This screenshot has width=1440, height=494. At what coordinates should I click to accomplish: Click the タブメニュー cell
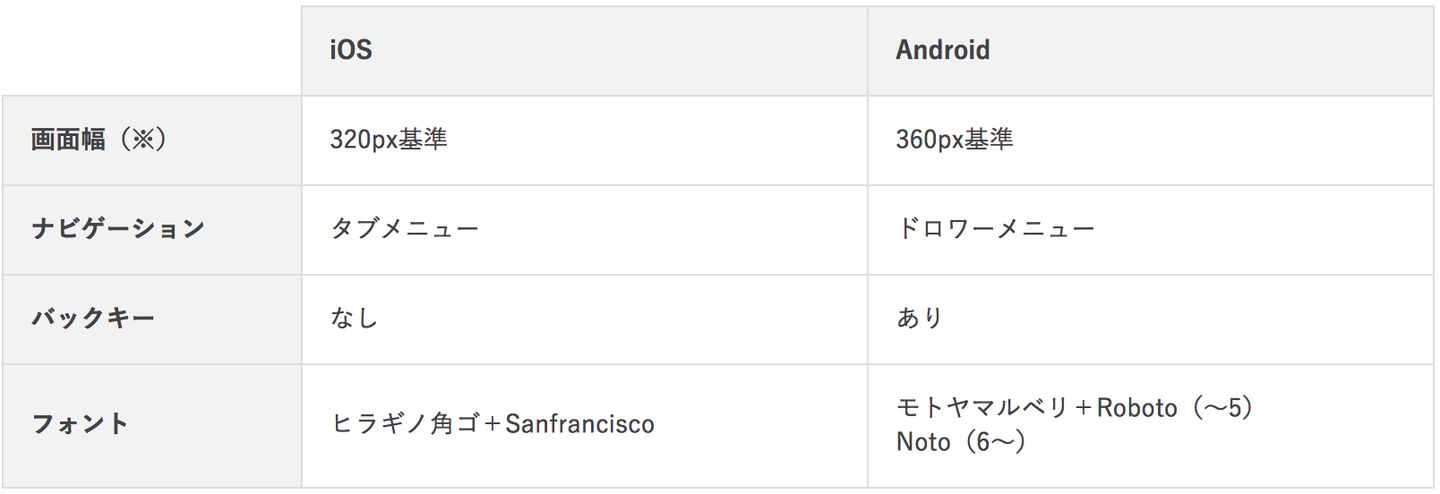(x=404, y=228)
